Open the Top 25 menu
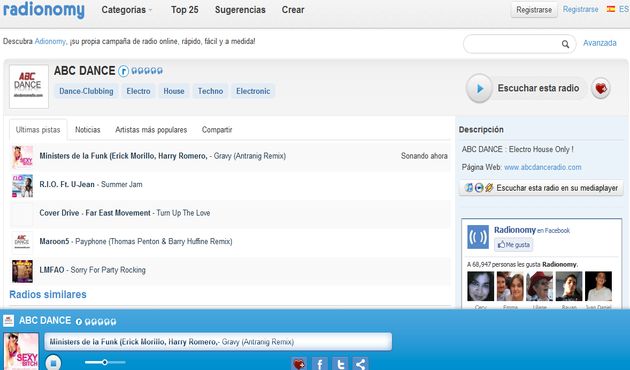The image size is (630, 370). coord(184,10)
